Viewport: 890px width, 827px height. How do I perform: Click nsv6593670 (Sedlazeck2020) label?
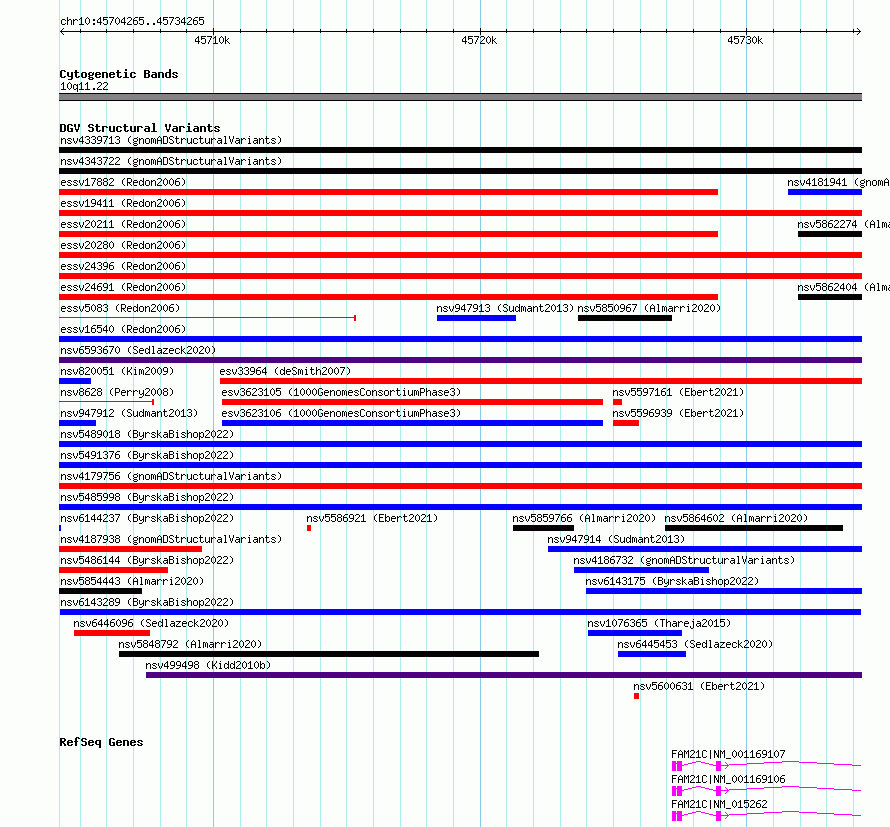coord(138,350)
